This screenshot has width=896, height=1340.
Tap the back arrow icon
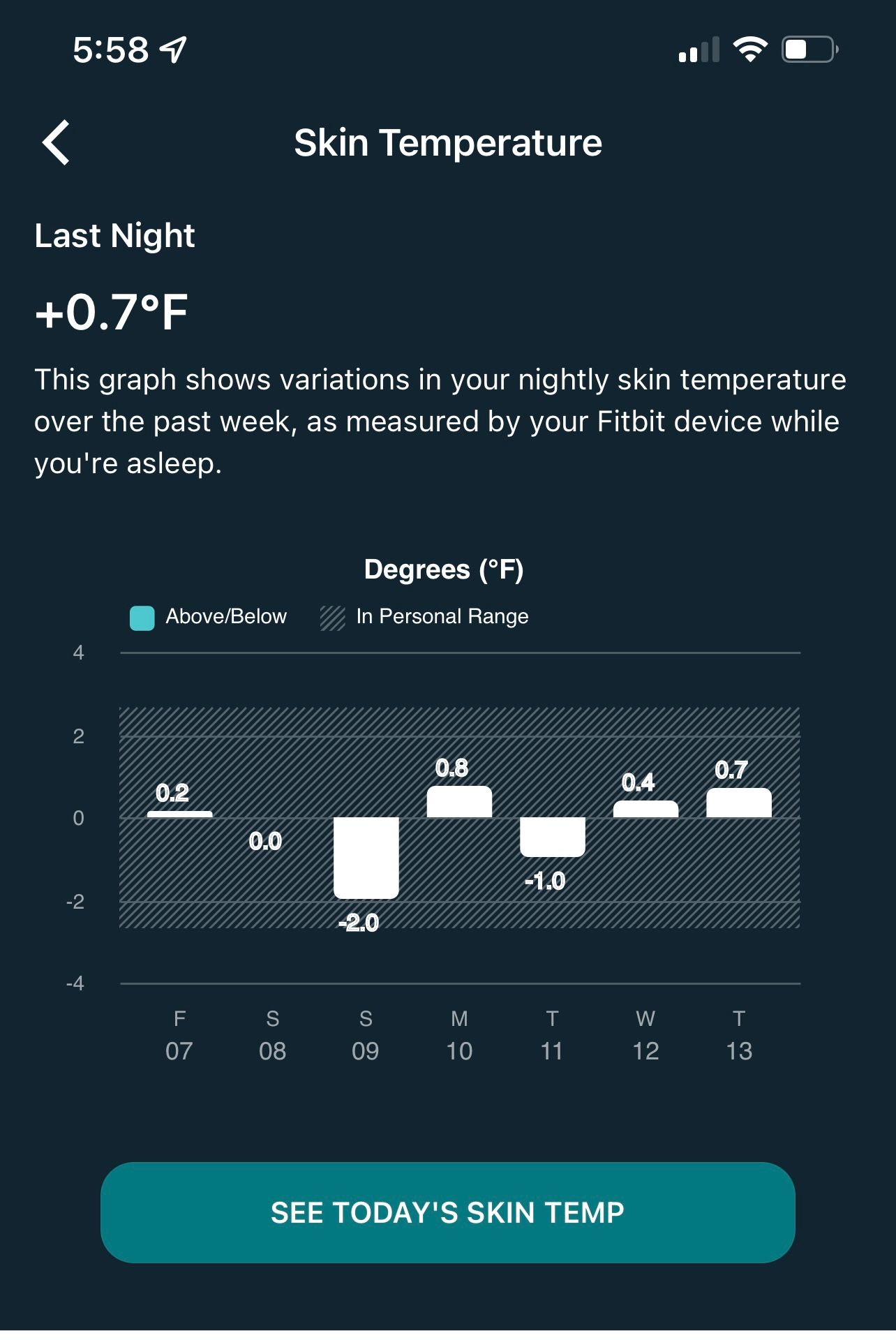[57, 142]
